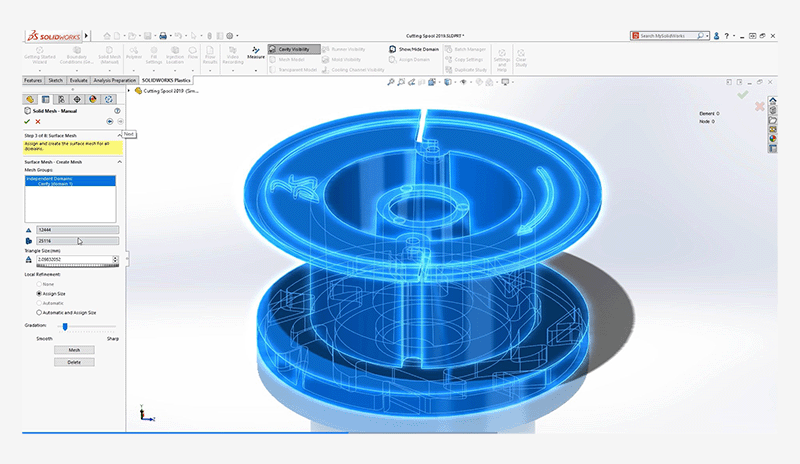This screenshot has height=464, width=800.
Task: Click the green checkmark OK icon
Action: [27, 122]
